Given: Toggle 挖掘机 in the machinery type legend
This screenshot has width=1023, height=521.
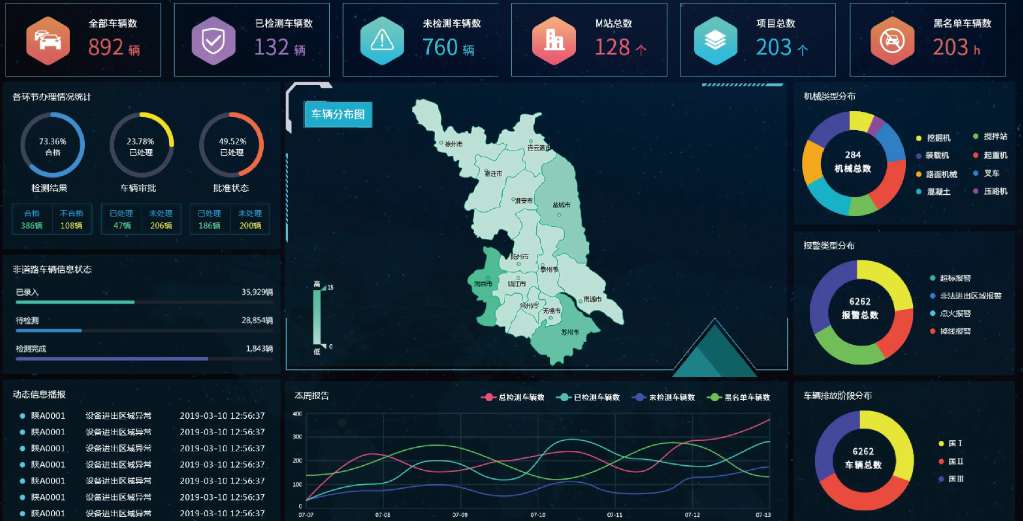Looking at the screenshot, I should (934, 137).
